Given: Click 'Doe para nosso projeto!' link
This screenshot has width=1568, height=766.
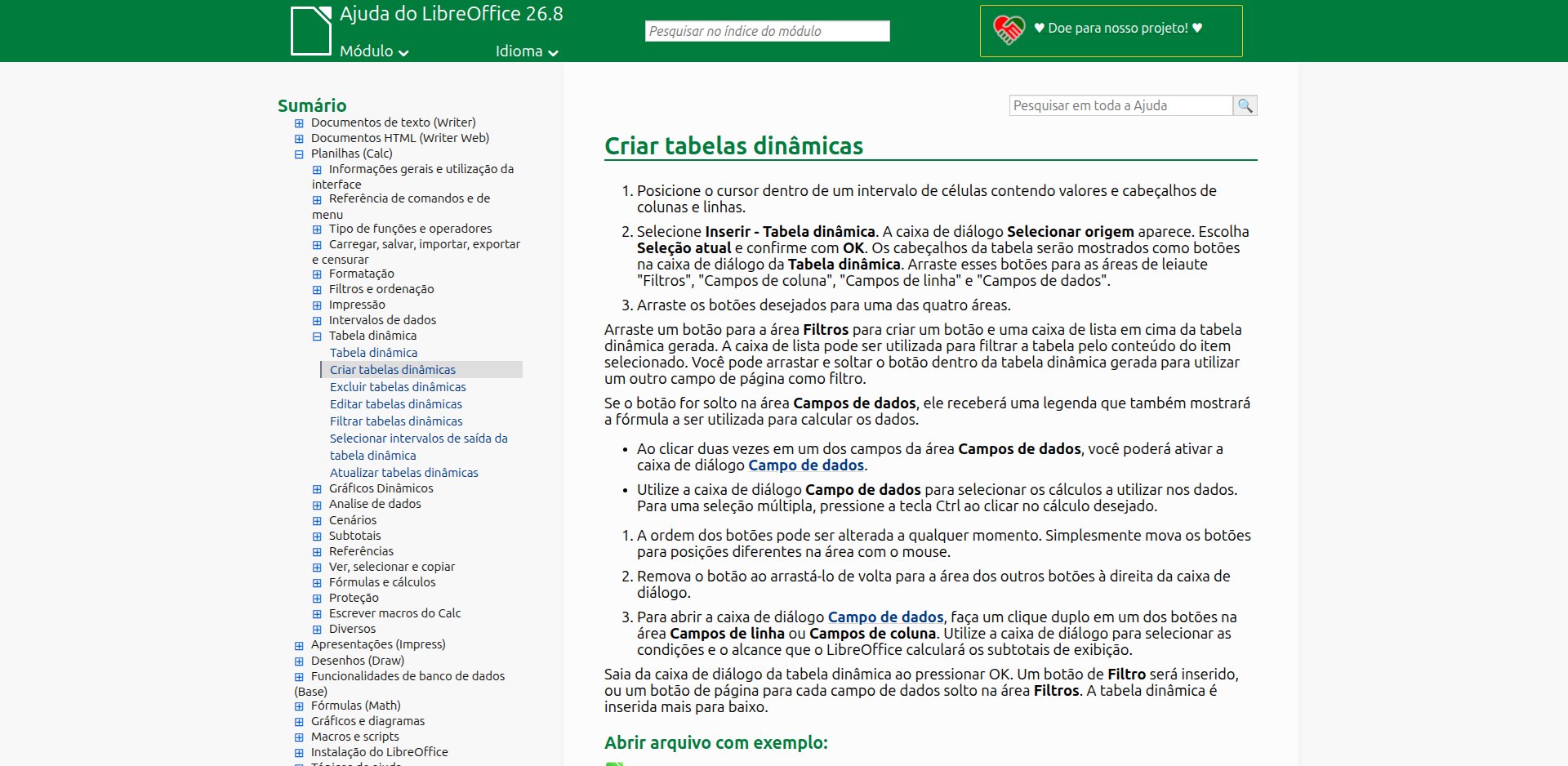Looking at the screenshot, I should click(x=1117, y=28).
